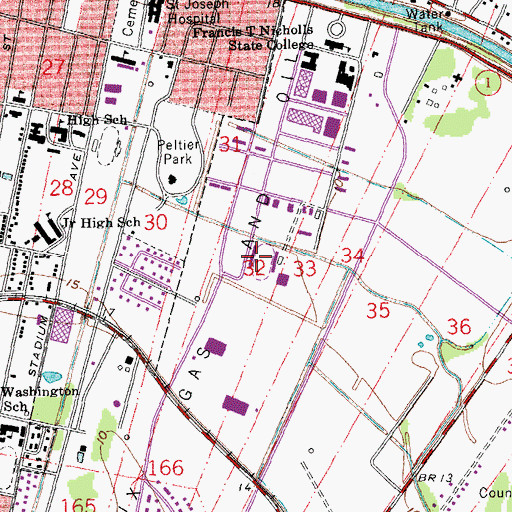Click the red section number 35

tap(378, 310)
